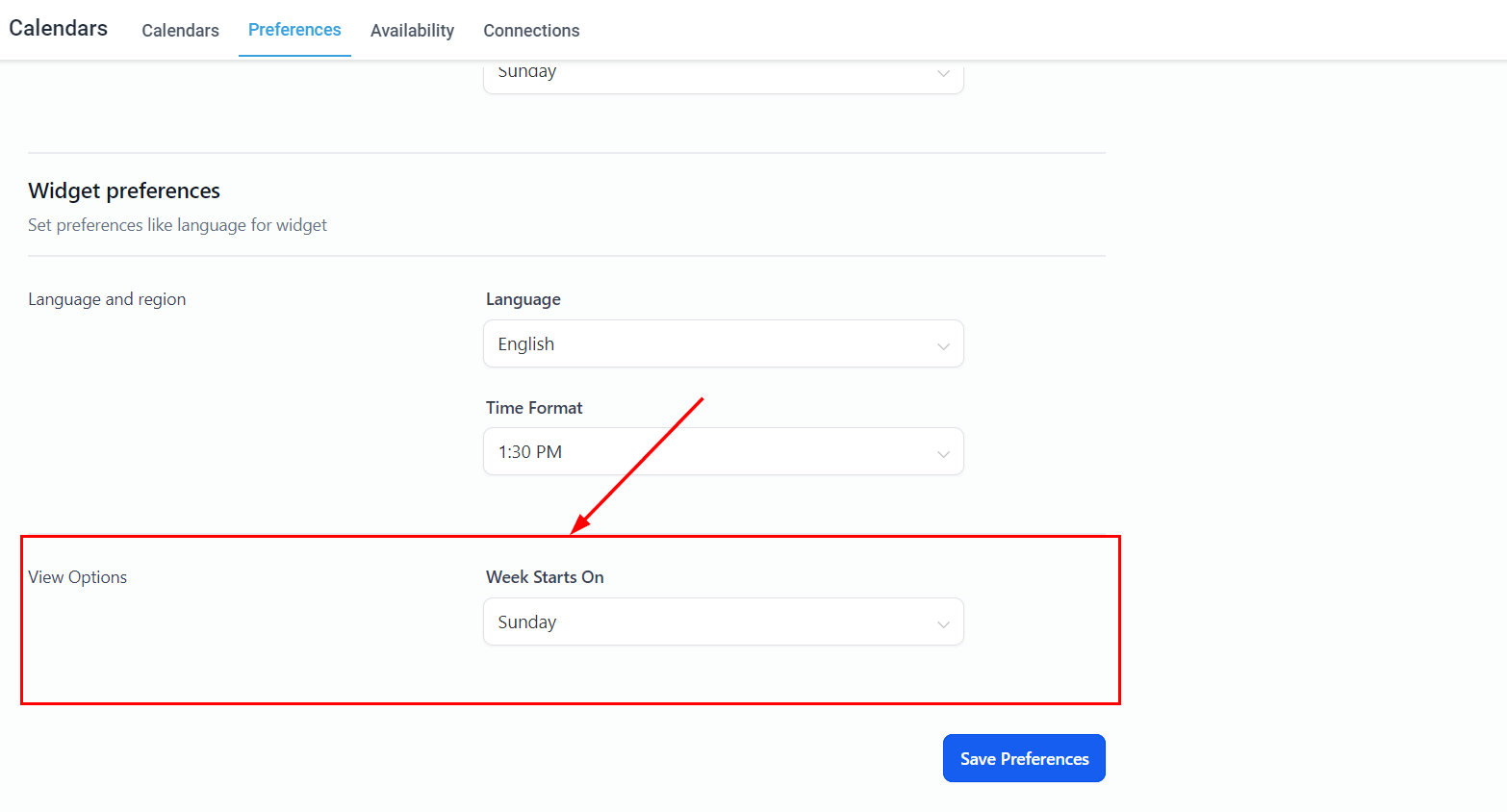
Task: Click the chevron arrow in Language field
Action: click(943, 346)
